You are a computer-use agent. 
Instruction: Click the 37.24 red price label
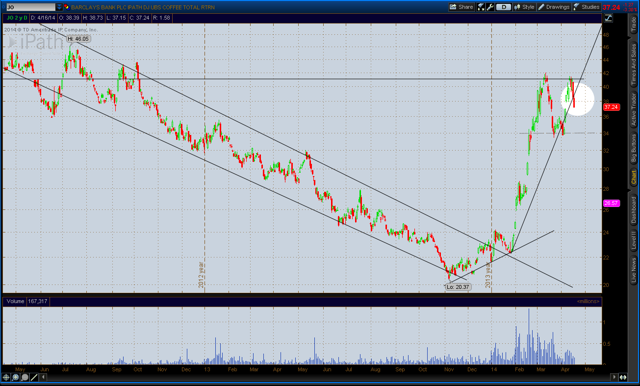pos(611,107)
